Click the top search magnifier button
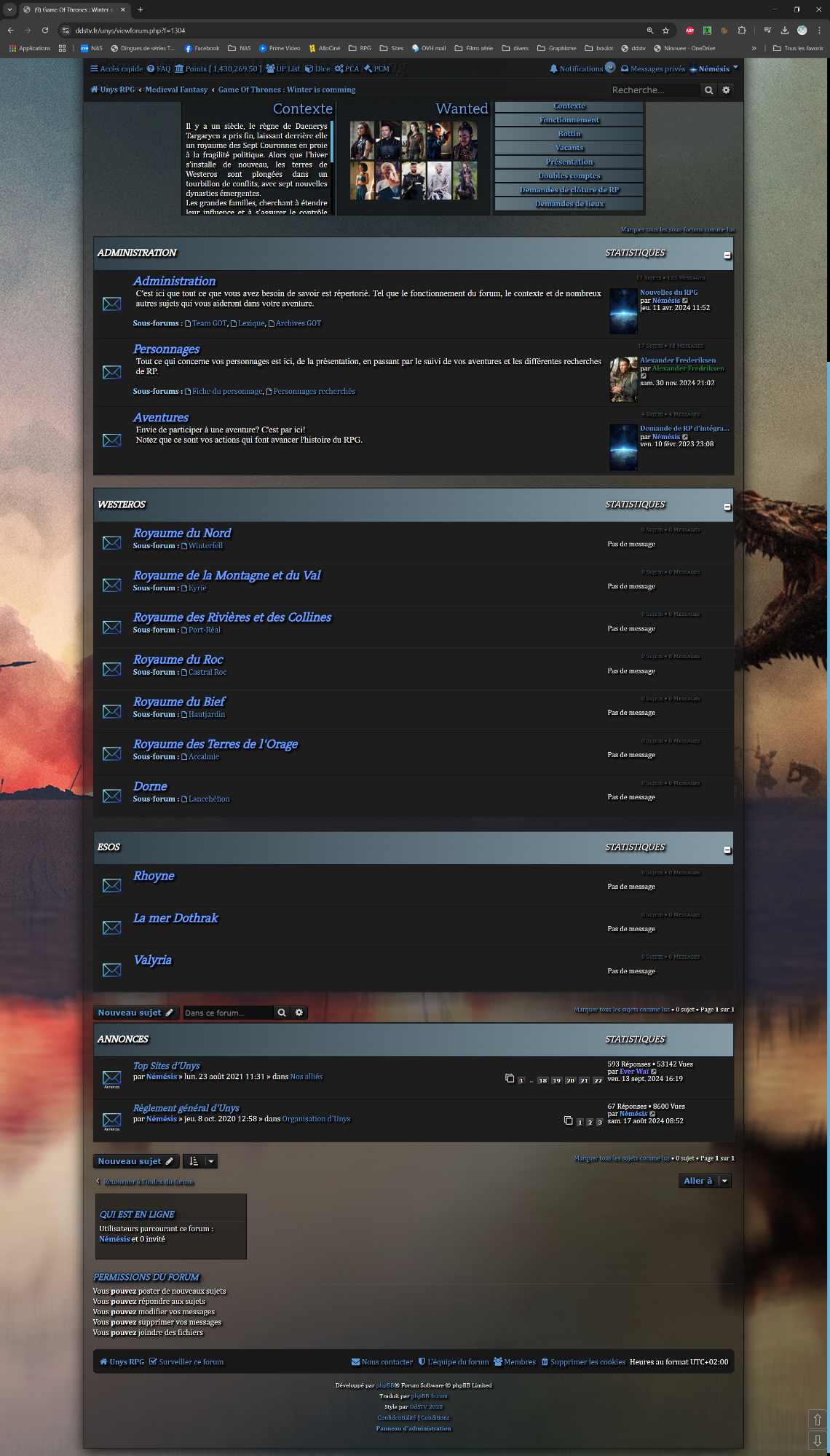This screenshot has height=1456, width=830. [708, 90]
